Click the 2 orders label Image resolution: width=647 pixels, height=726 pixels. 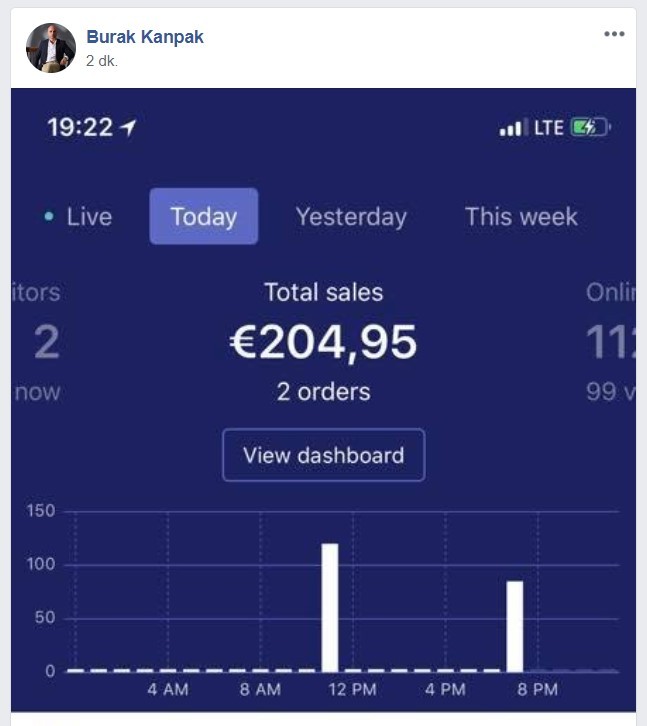pyautogui.click(x=324, y=392)
